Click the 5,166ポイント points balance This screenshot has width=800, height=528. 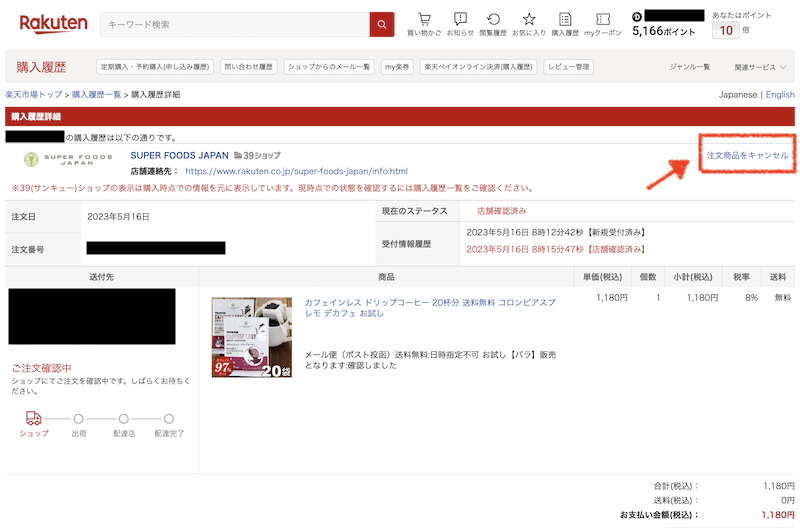664,31
